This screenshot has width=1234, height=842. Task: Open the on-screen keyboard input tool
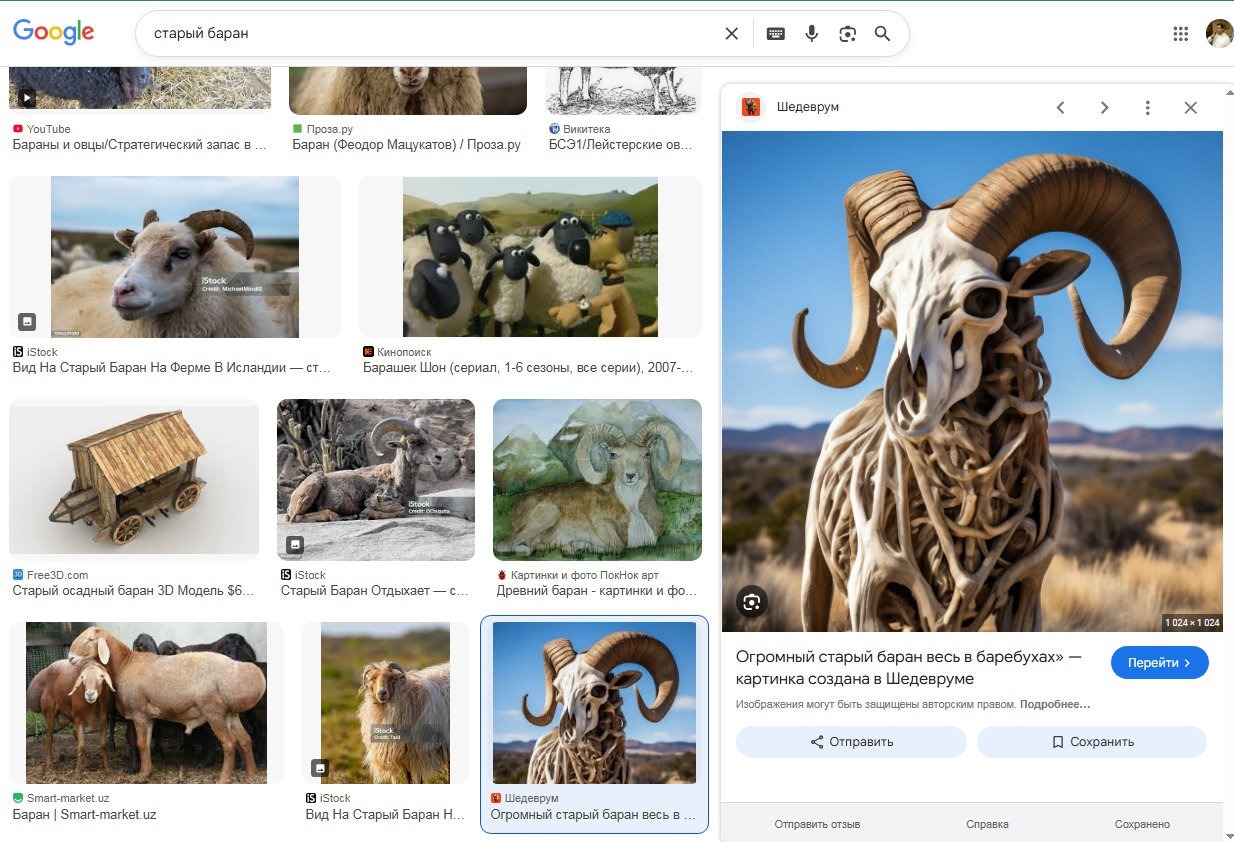point(775,34)
